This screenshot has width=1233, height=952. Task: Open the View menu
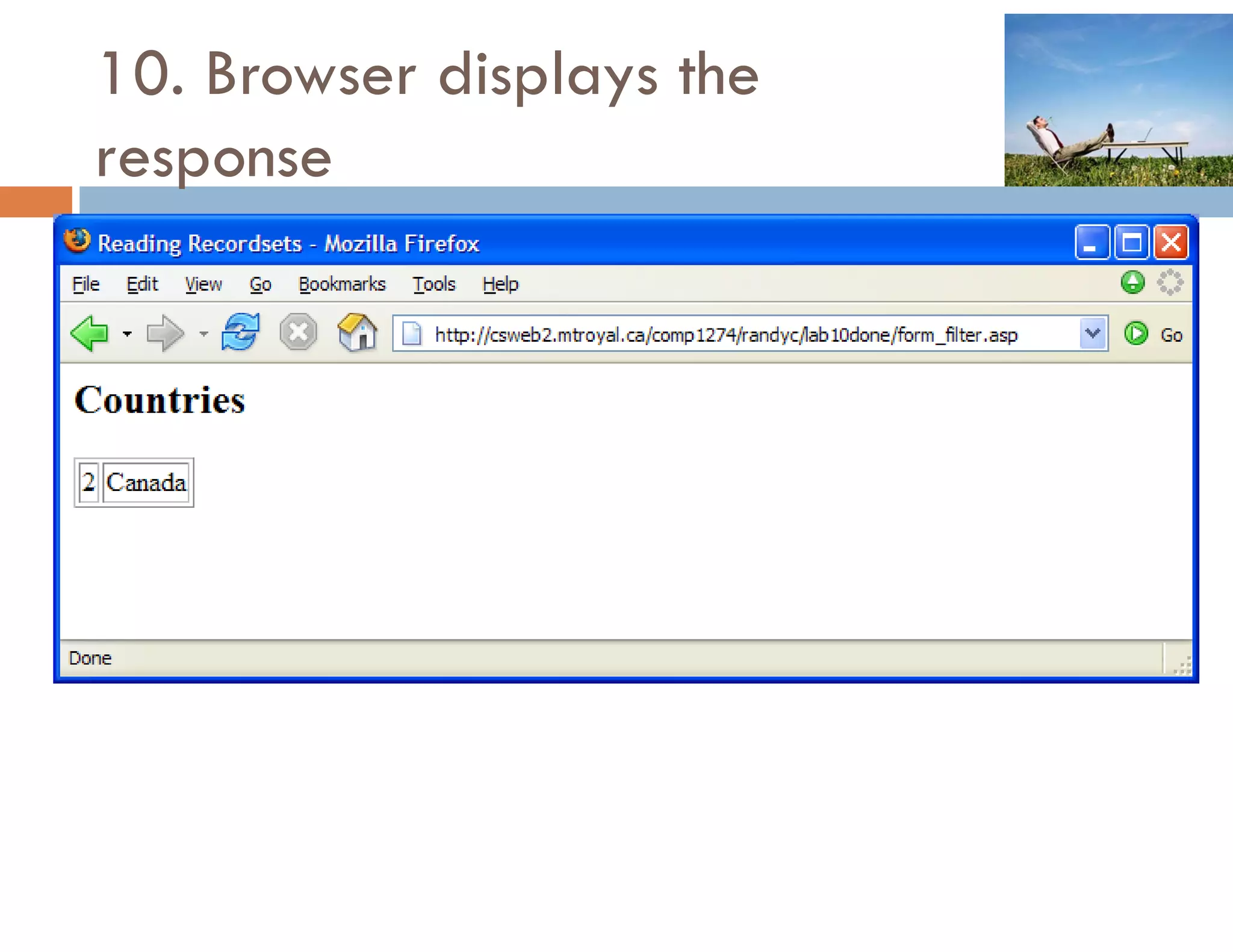203,284
